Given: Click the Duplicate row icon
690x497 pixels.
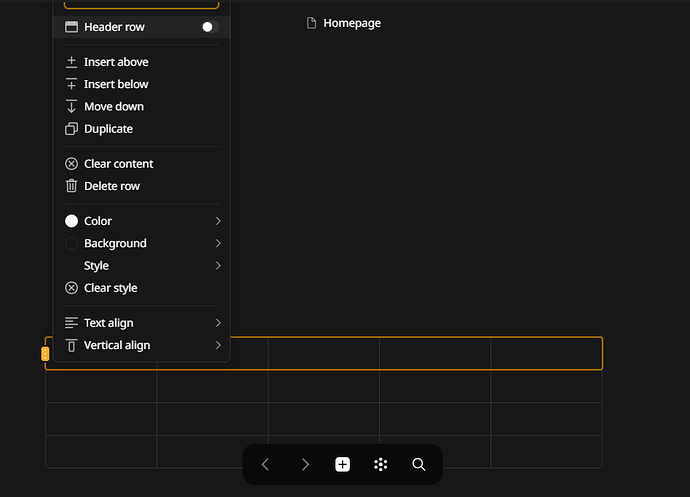Looking at the screenshot, I should [x=71, y=129].
